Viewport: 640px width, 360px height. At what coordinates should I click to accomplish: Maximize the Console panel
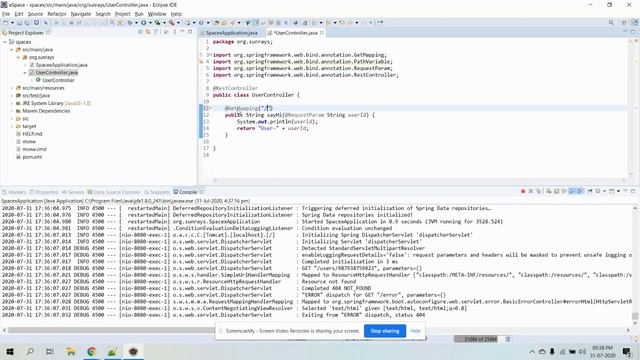[633, 191]
